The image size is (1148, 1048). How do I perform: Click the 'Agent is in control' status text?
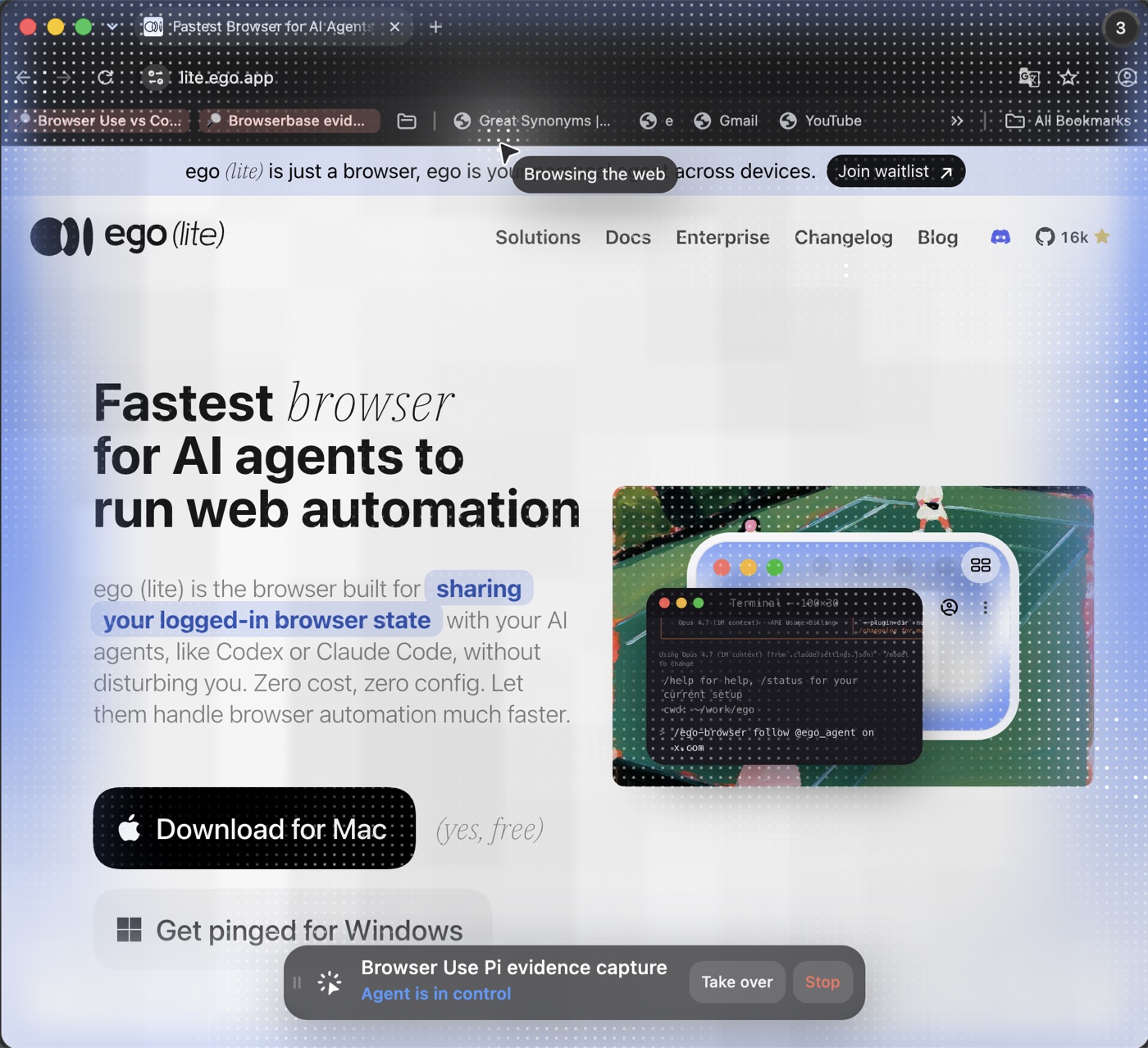[436, 994]
